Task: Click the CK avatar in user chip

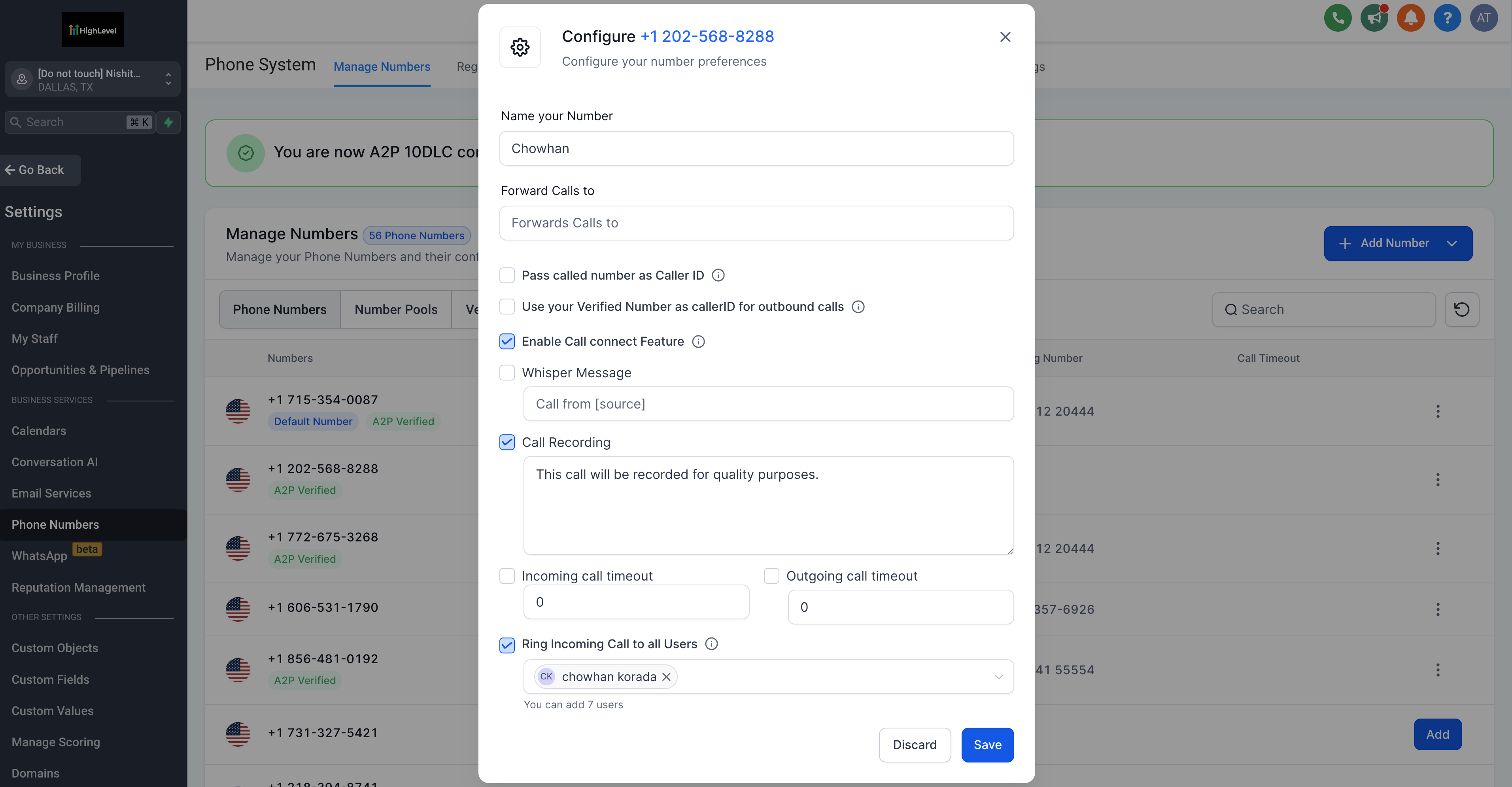Action: [x=546, y=677]
